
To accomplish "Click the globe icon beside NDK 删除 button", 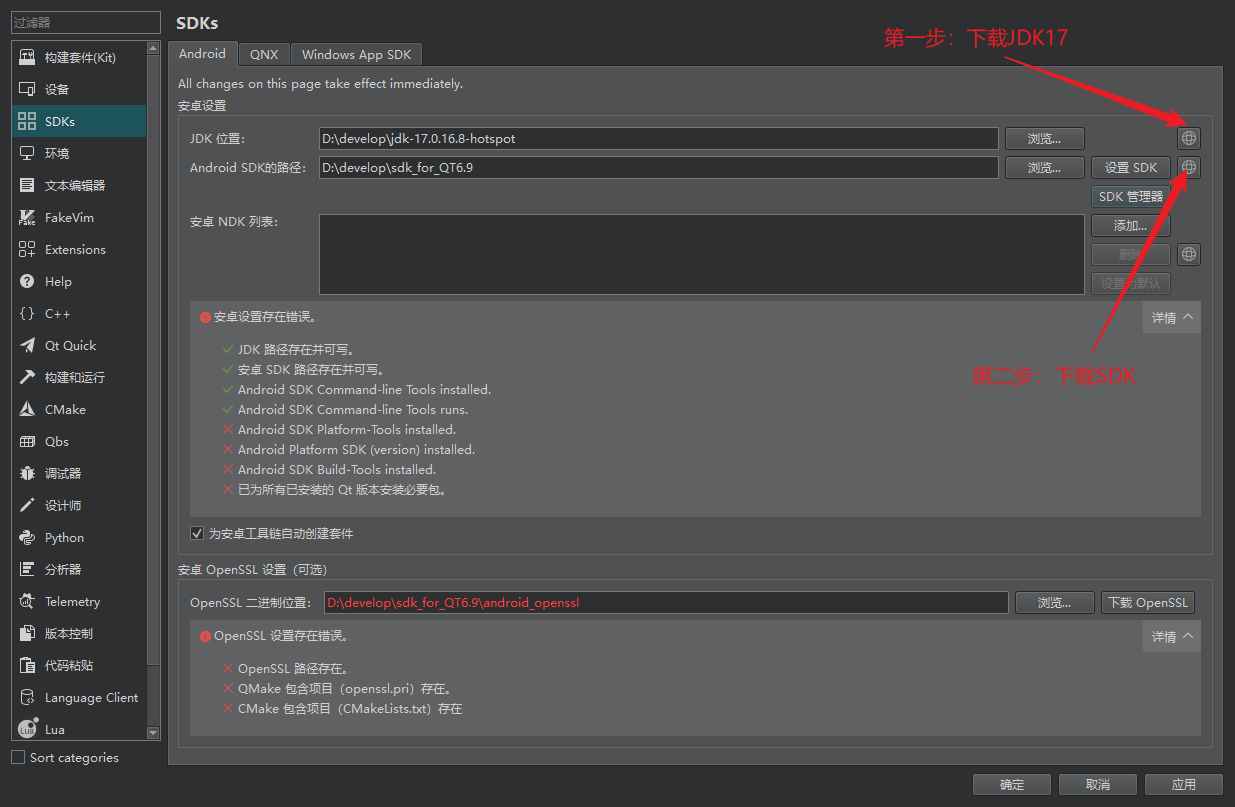I will click(1189, 254).
